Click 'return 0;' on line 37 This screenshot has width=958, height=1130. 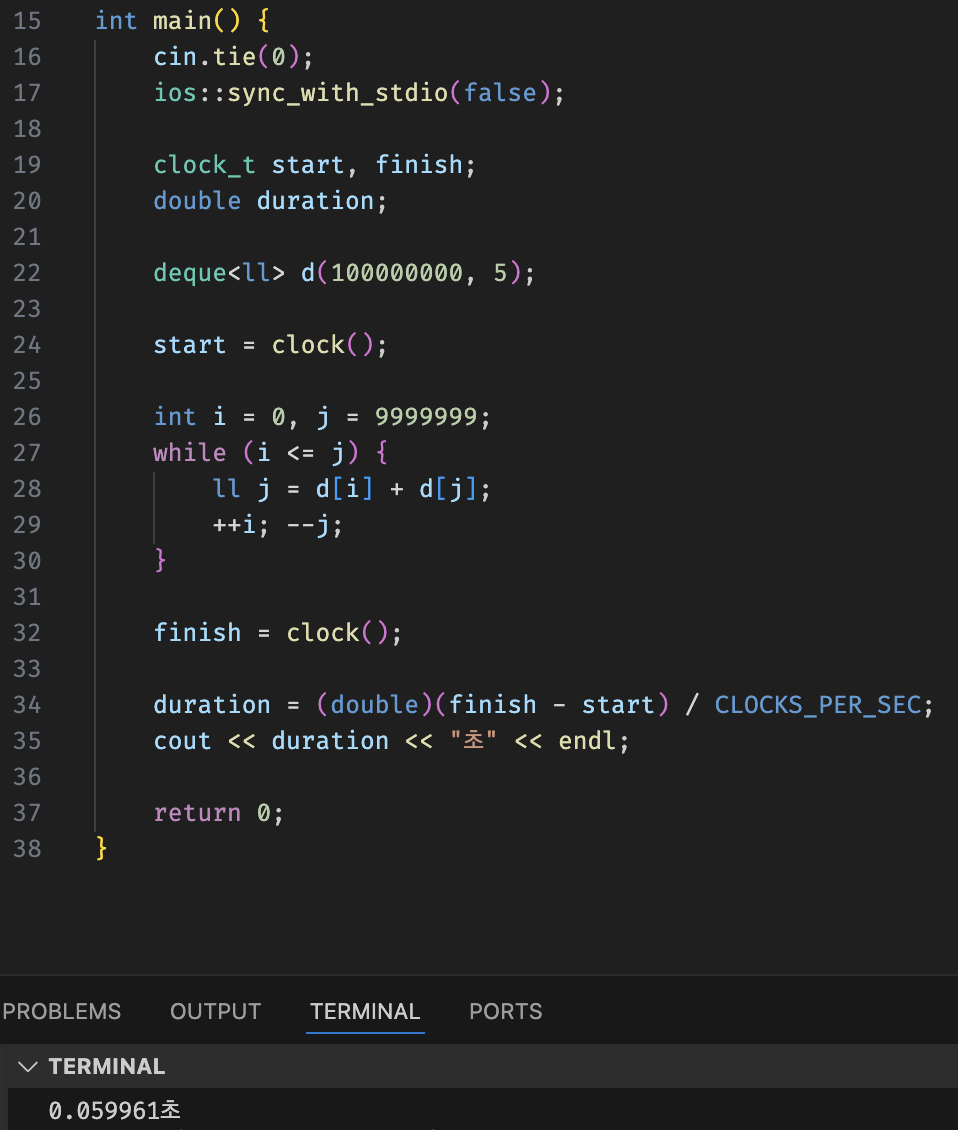tap(219, 813)
